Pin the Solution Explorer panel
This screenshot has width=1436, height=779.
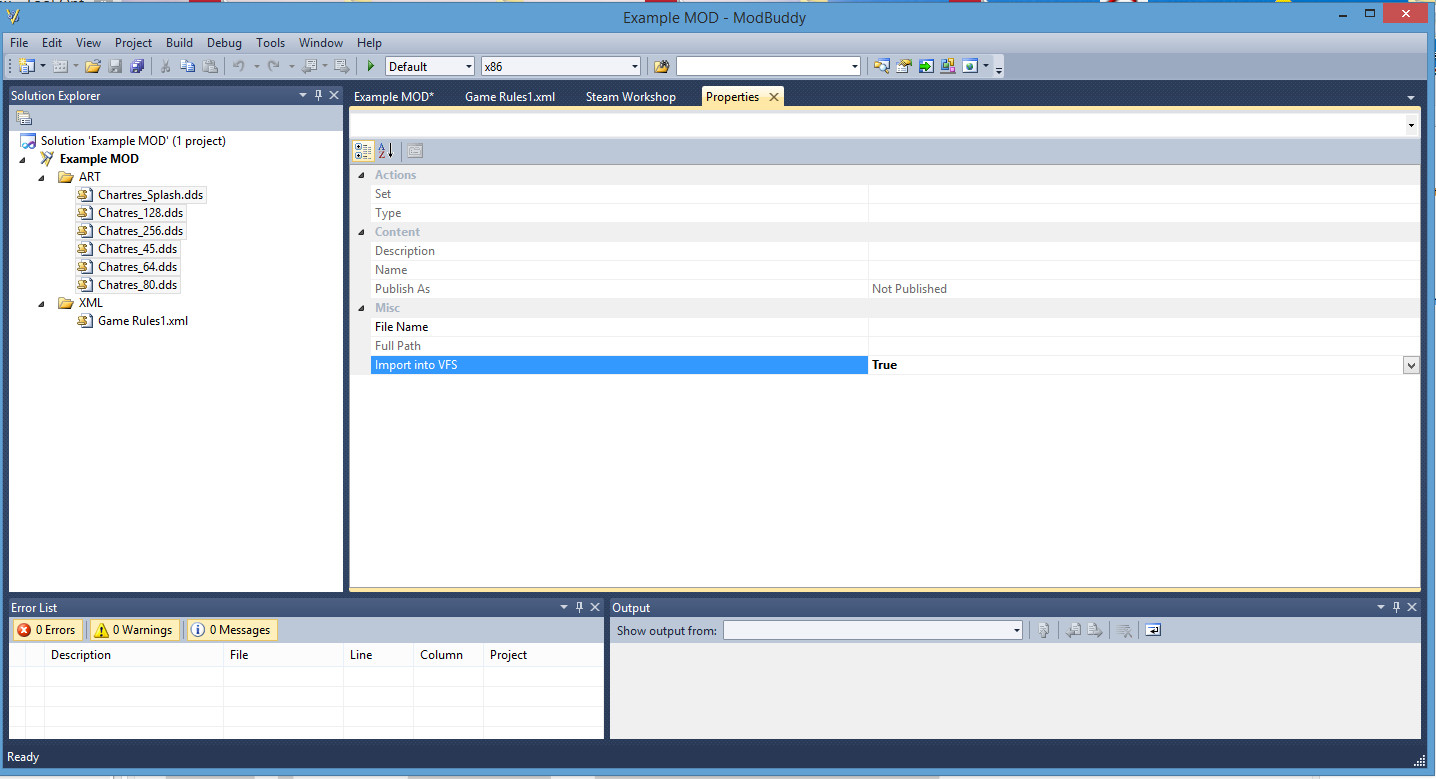319,95
